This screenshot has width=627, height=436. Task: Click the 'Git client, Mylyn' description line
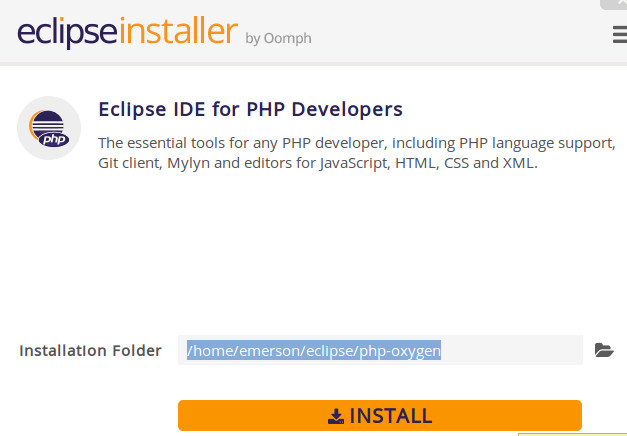coord(318,163)
